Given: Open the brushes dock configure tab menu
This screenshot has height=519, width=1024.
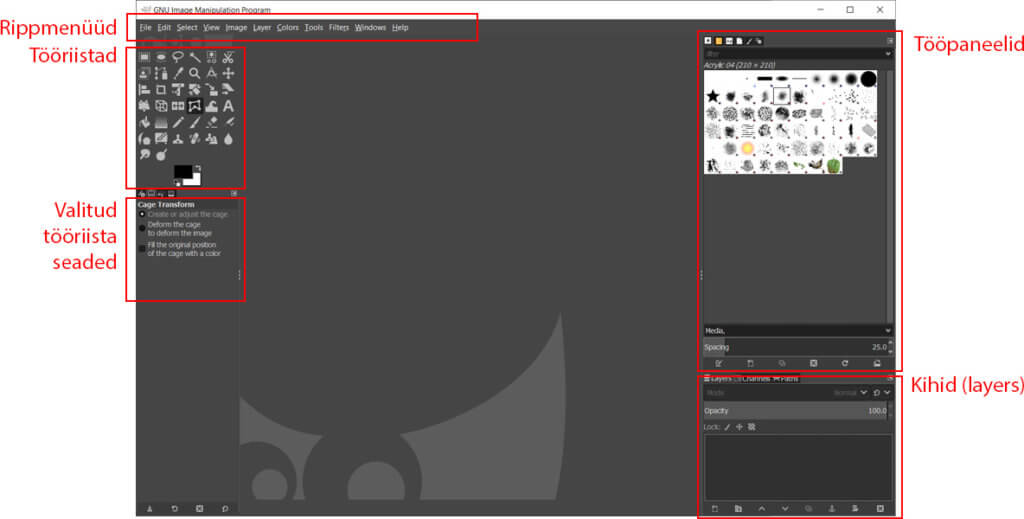Looking at the screenshot, I should pyautogui.click(x=889, y=41).
